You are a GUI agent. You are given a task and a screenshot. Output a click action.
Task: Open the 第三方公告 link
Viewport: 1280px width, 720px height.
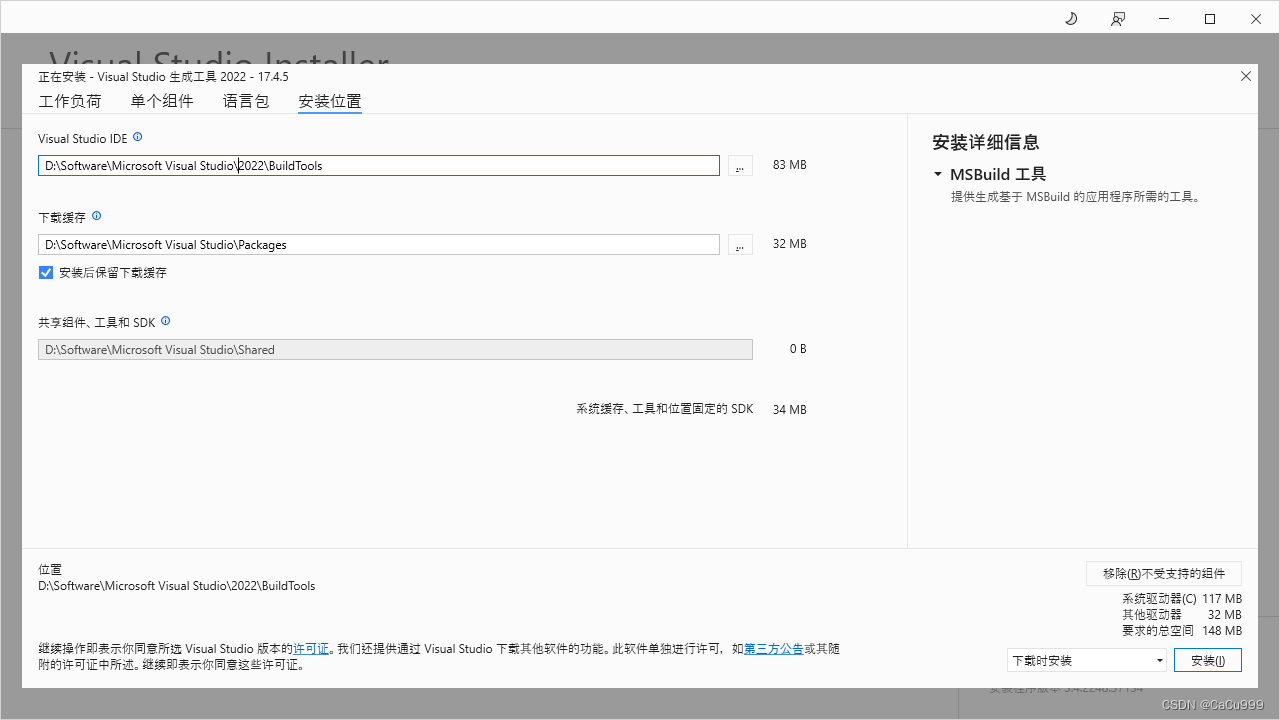click(774, 649)
